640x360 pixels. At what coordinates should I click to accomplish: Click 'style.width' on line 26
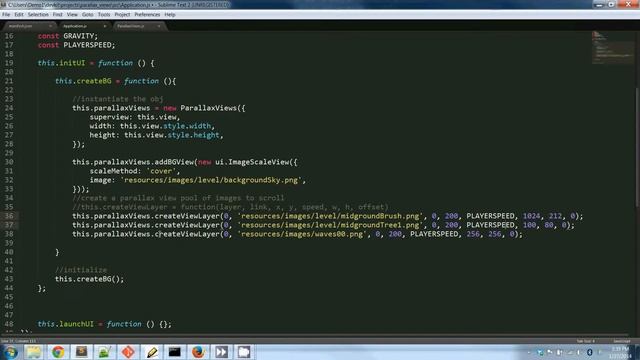[x=187, y=126]
